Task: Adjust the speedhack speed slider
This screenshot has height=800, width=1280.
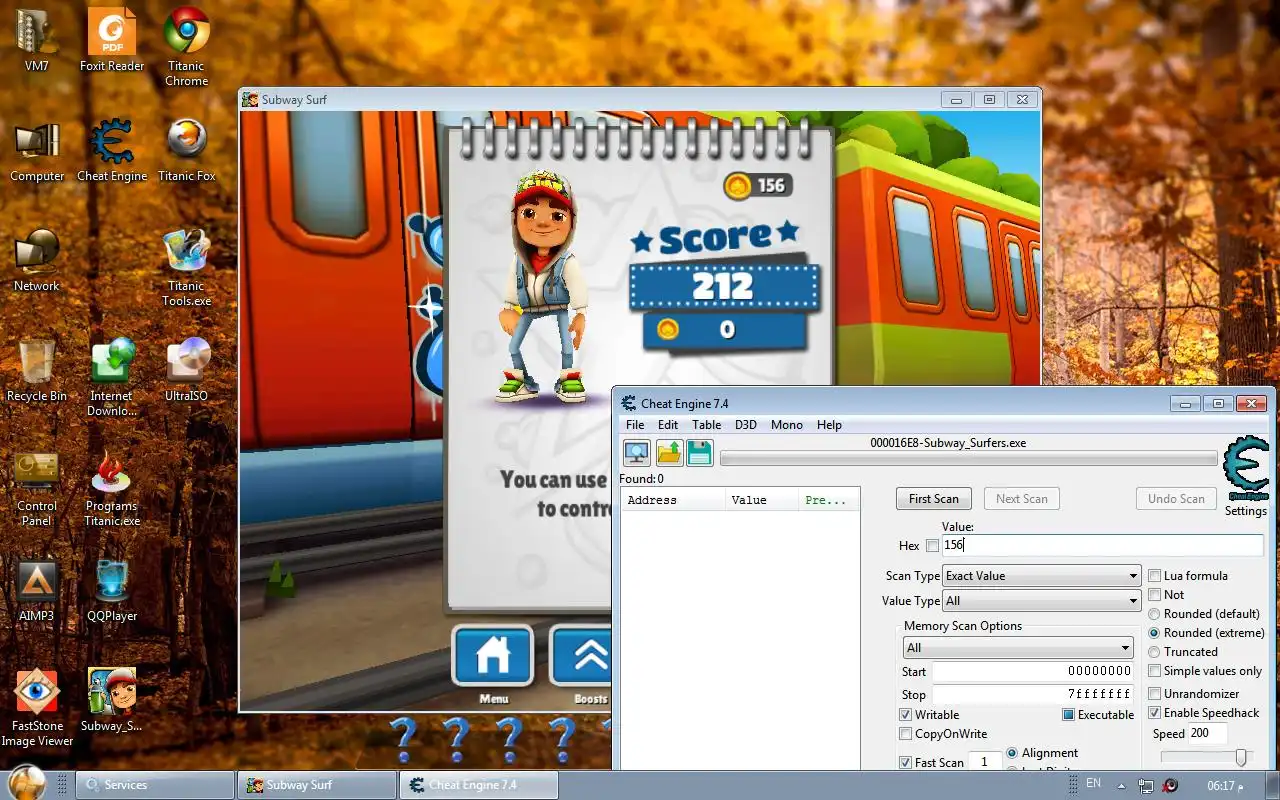Action: click(1241, 758)
